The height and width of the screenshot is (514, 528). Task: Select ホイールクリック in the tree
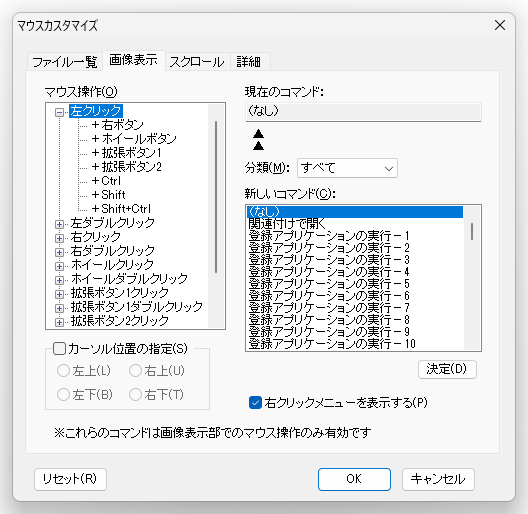(112, 265)
